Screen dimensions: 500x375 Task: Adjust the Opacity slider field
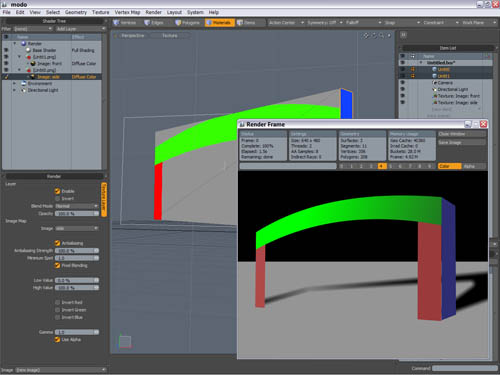coord(77,214)
